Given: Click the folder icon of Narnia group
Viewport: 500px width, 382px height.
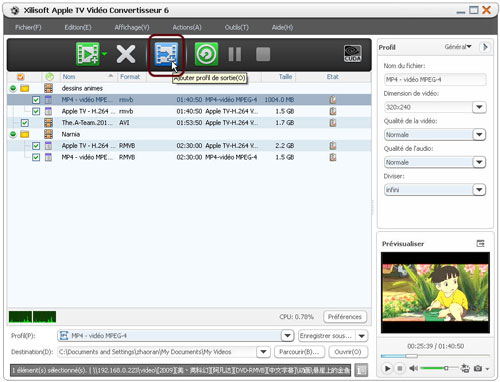Looking at the screenshot, I should pyautogui.click(x=25, y=134).
